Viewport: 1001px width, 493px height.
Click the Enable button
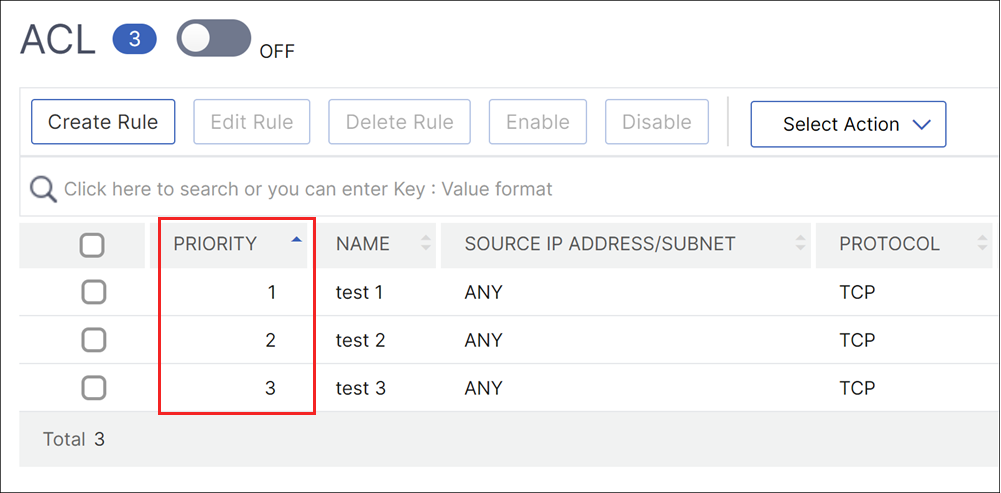click(x=538, y=121)
